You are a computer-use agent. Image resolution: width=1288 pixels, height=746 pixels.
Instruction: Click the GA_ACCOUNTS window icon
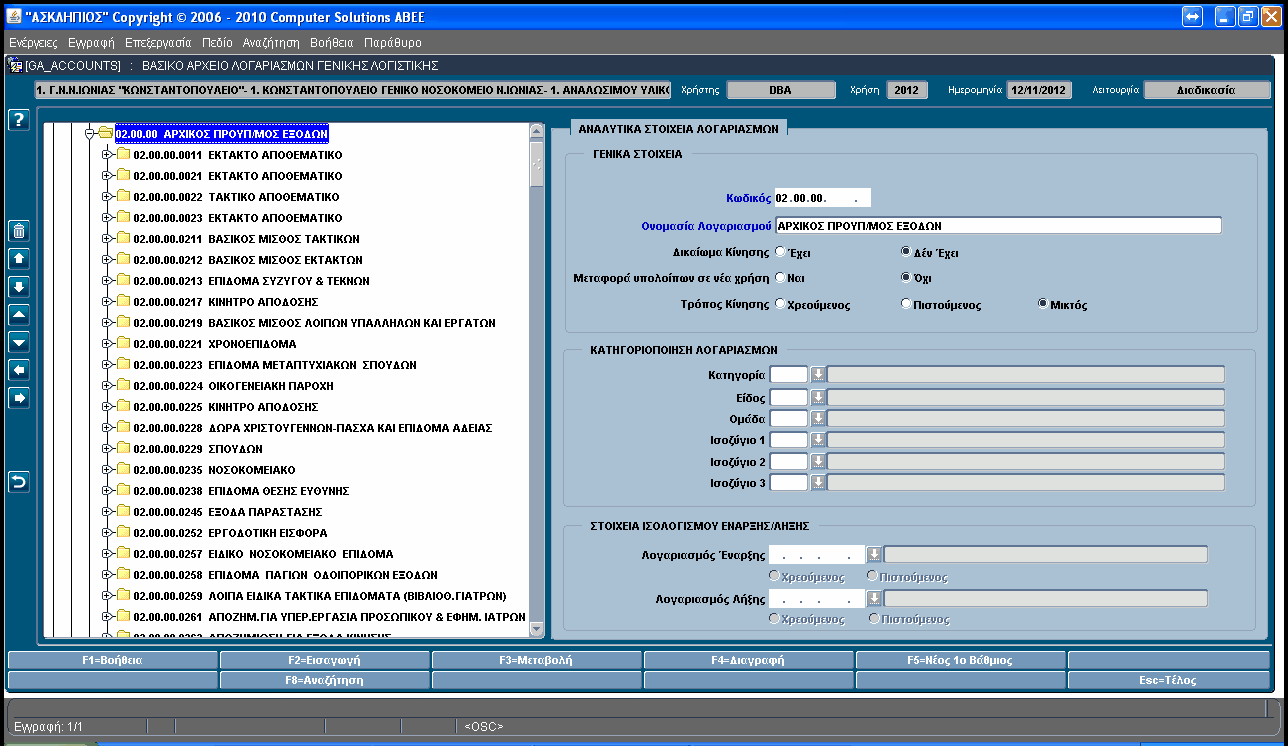[15, 65]
